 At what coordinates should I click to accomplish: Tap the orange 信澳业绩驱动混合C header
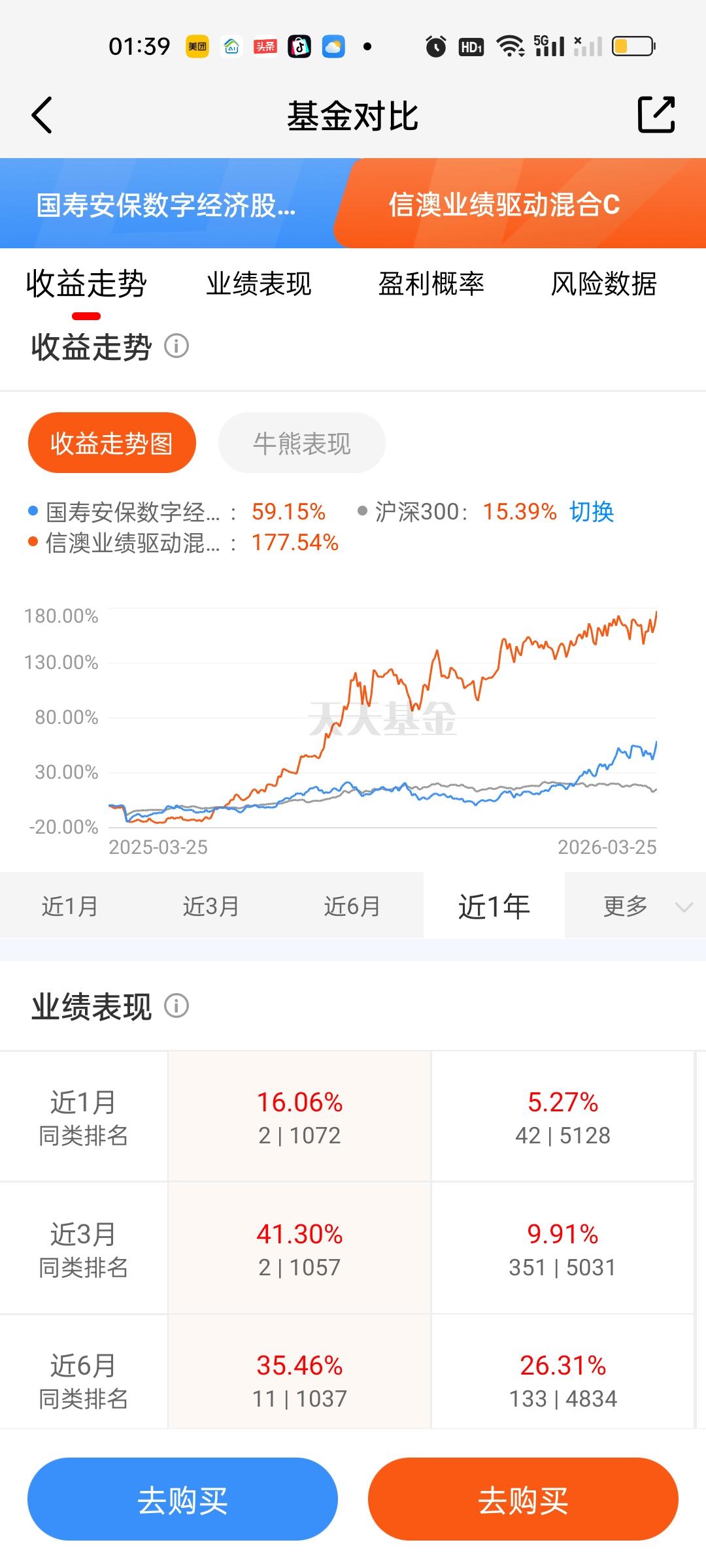520,203
